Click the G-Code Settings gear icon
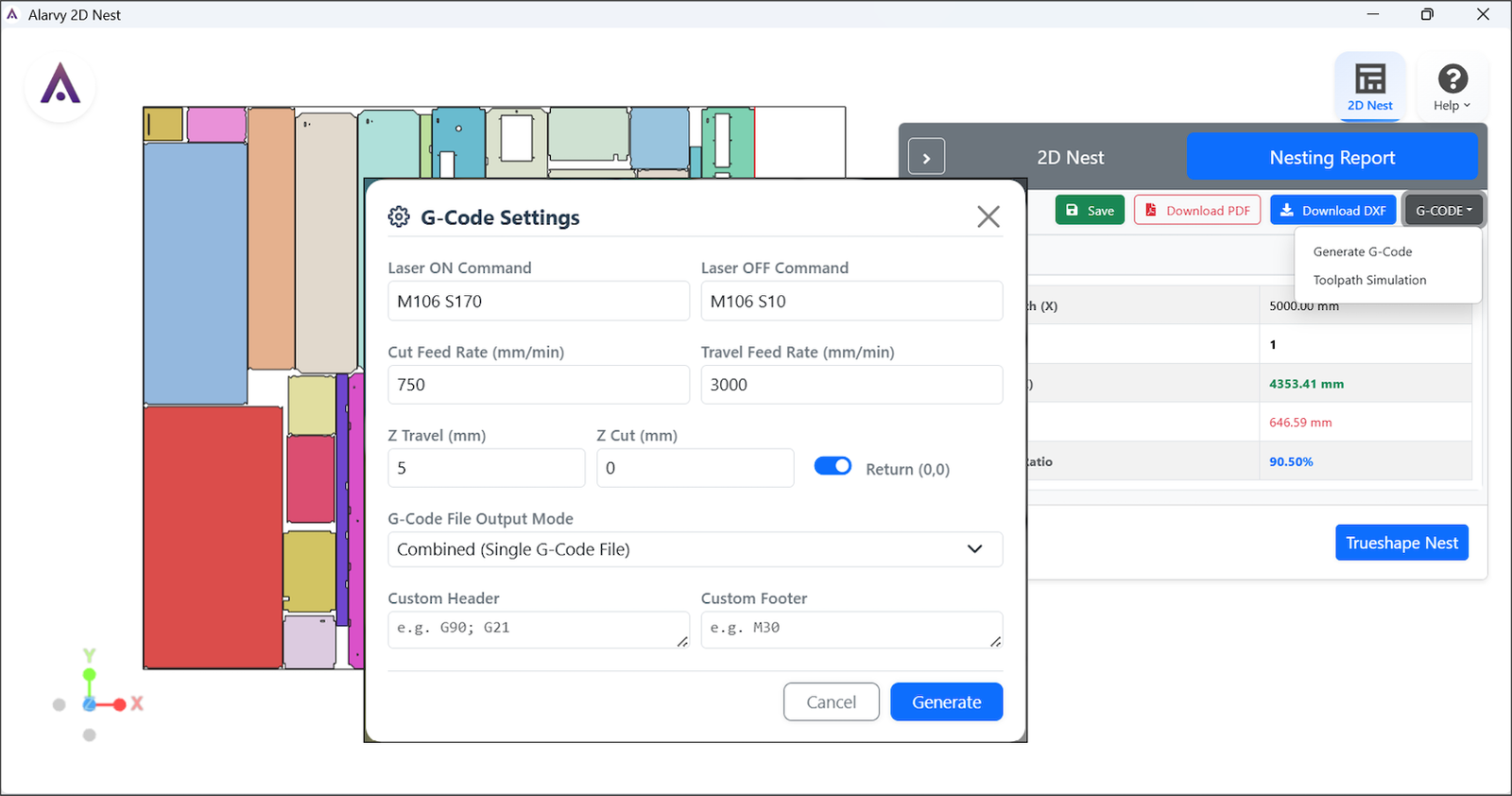Screen dimensions: 1512x796 [399, 217]
